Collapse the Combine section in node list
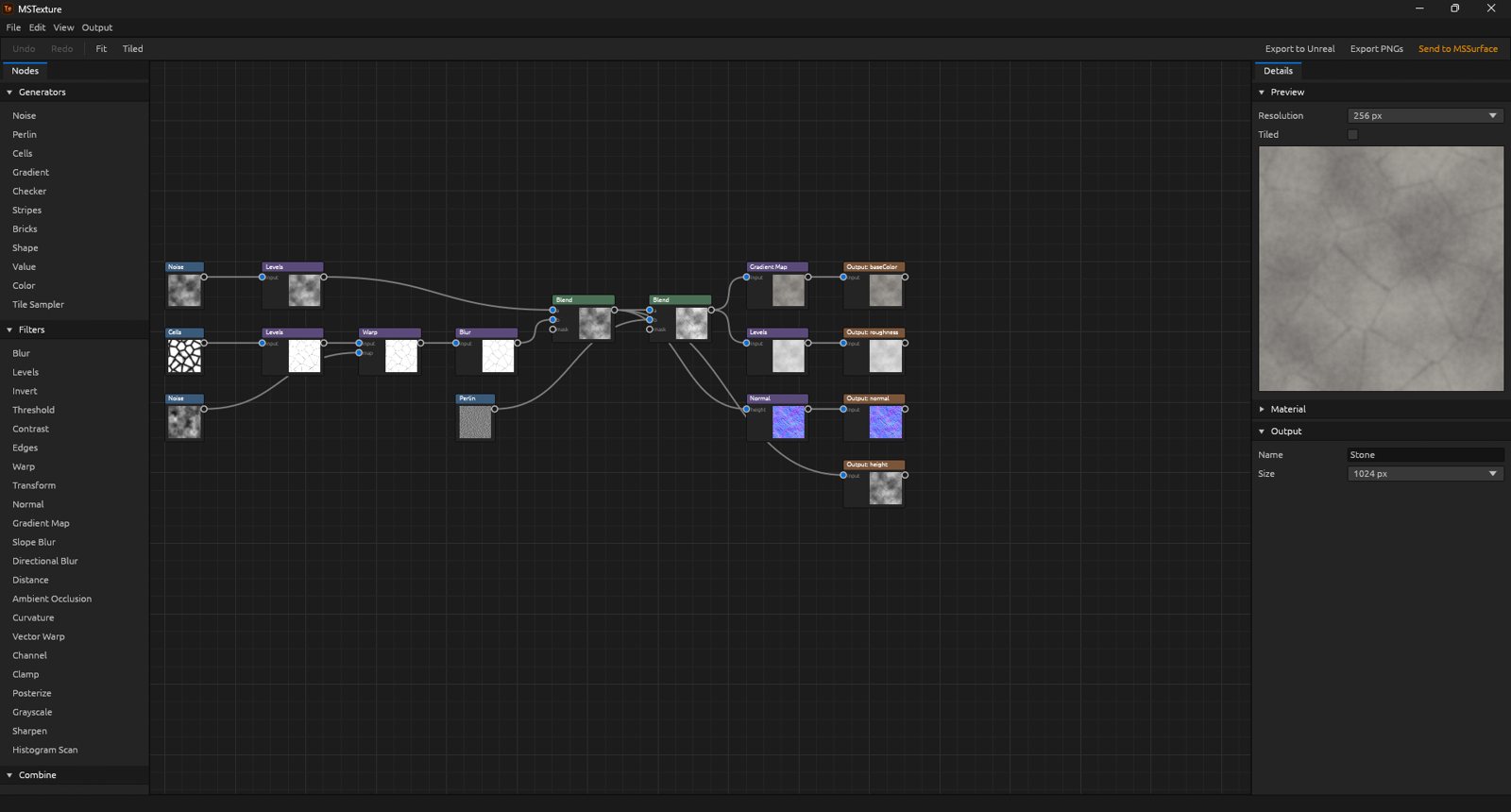The height and width of the screenshot is (812, 1511). (x=9, y=775)
